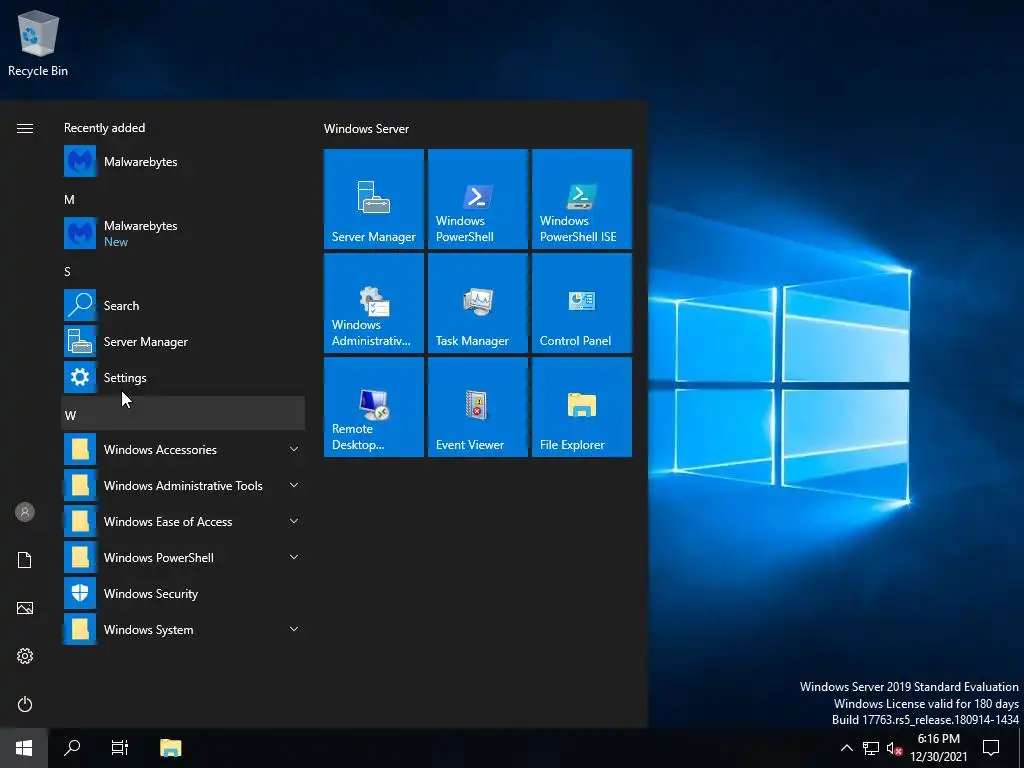Screen dimensions: 1024x768
Task: Open the Recycle Bin on the desktop
Action: click(38, 44)
